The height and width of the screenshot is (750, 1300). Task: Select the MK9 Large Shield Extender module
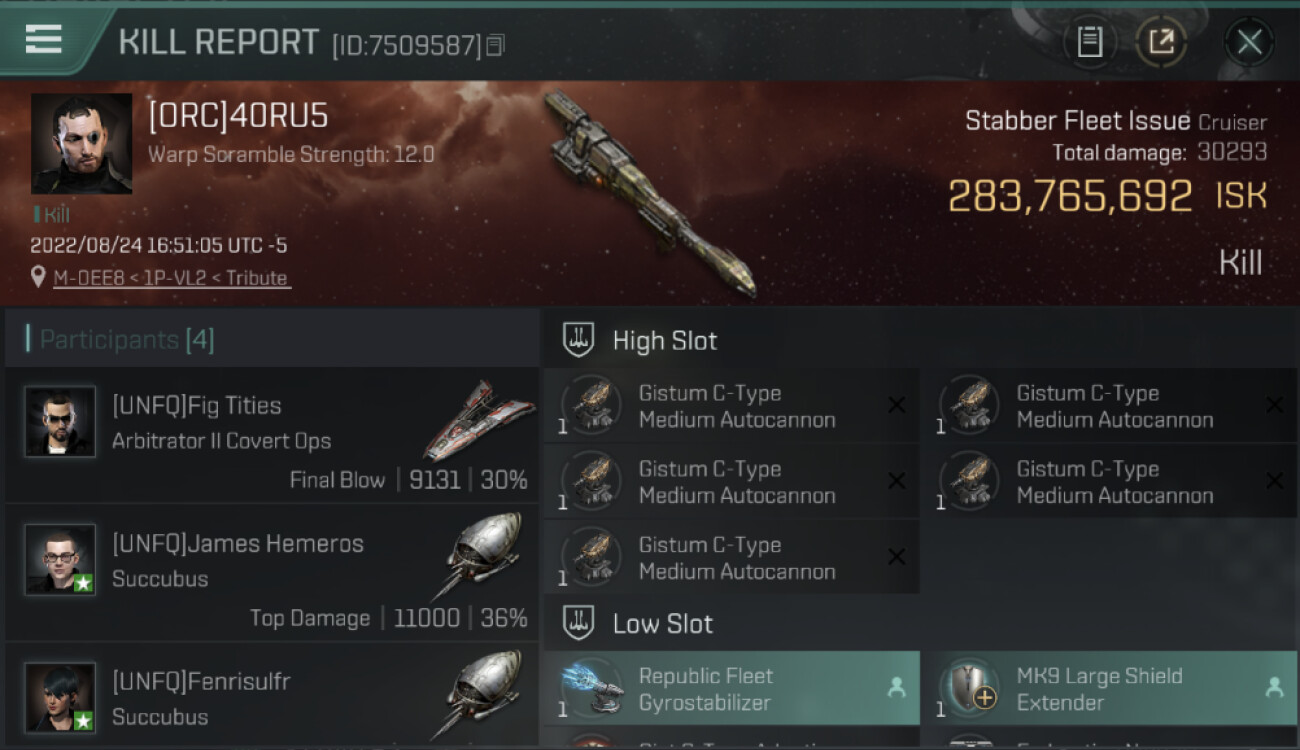point(1109,688)
